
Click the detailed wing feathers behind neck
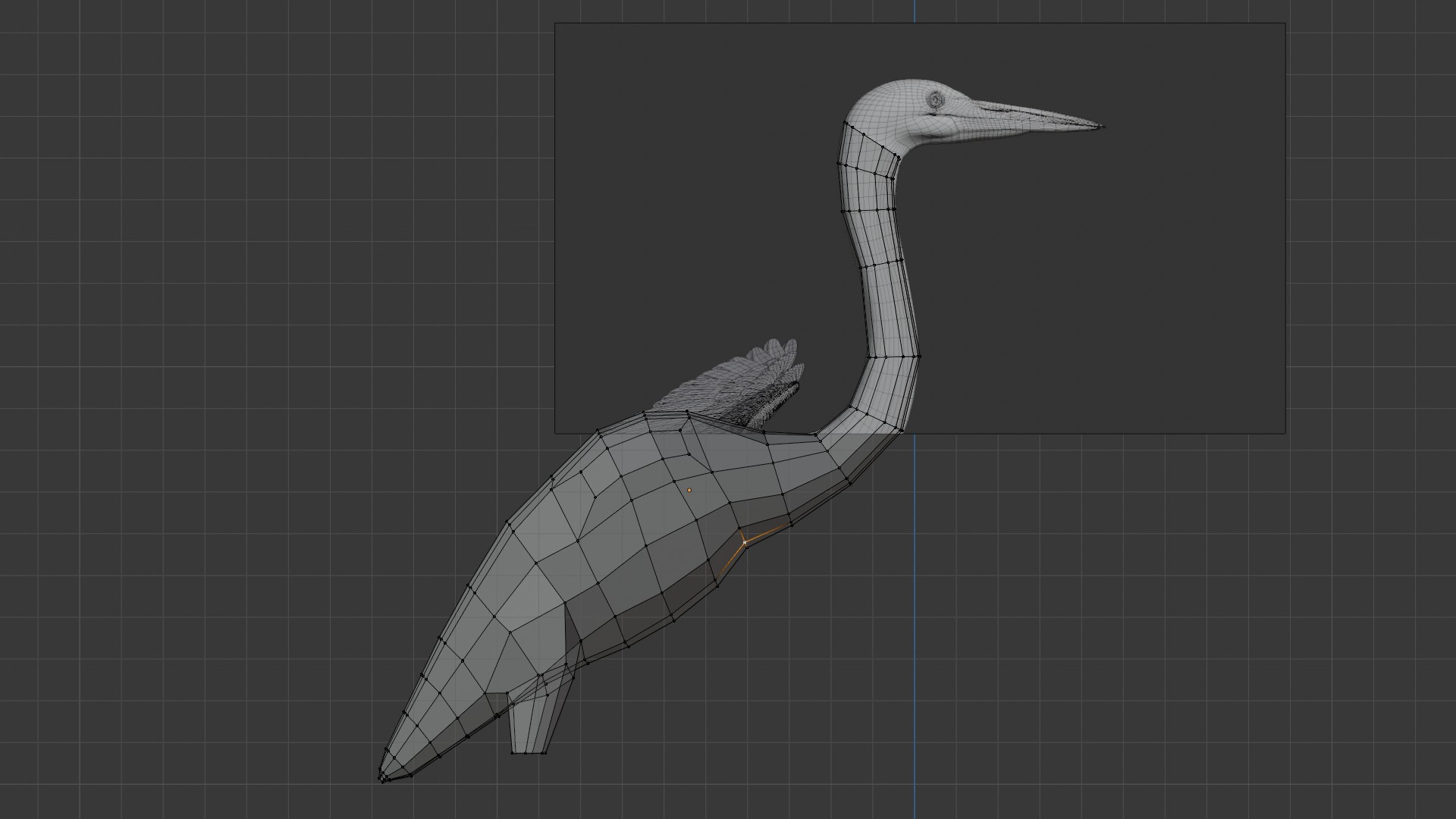[758, 383]
